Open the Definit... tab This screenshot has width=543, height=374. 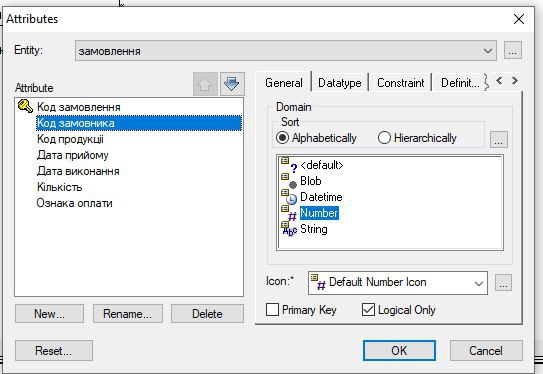460,83
